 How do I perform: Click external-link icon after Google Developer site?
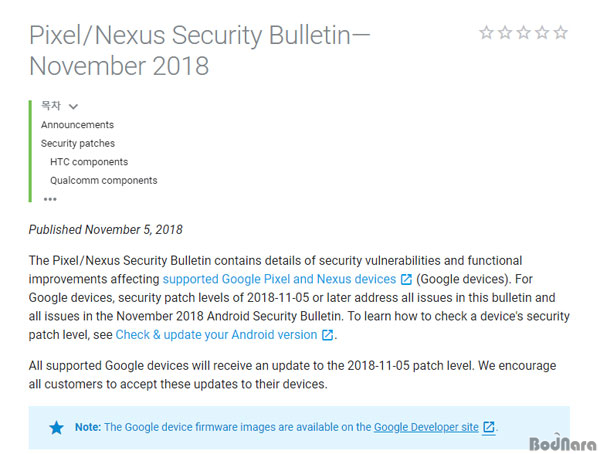pyautogui.click(x=488, y=427)
